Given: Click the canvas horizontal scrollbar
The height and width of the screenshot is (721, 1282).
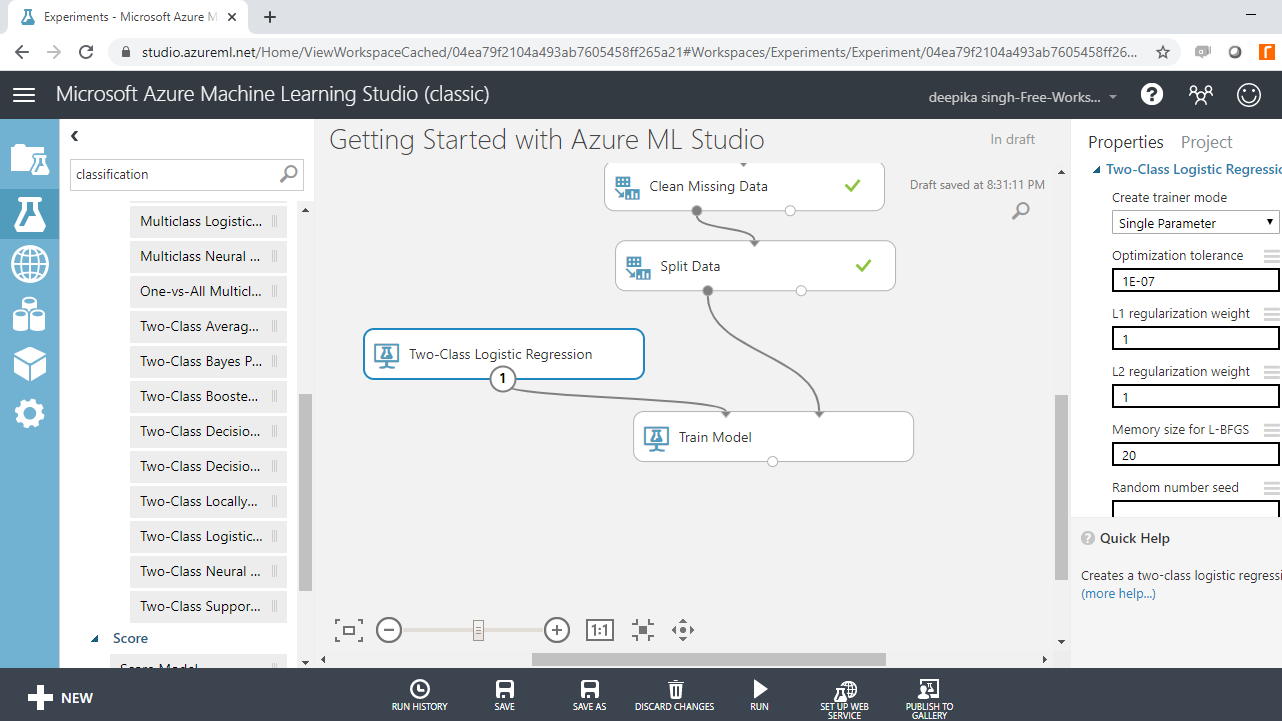Looking at the screenshot, I should pyautogui.click(x=709, y=659).
